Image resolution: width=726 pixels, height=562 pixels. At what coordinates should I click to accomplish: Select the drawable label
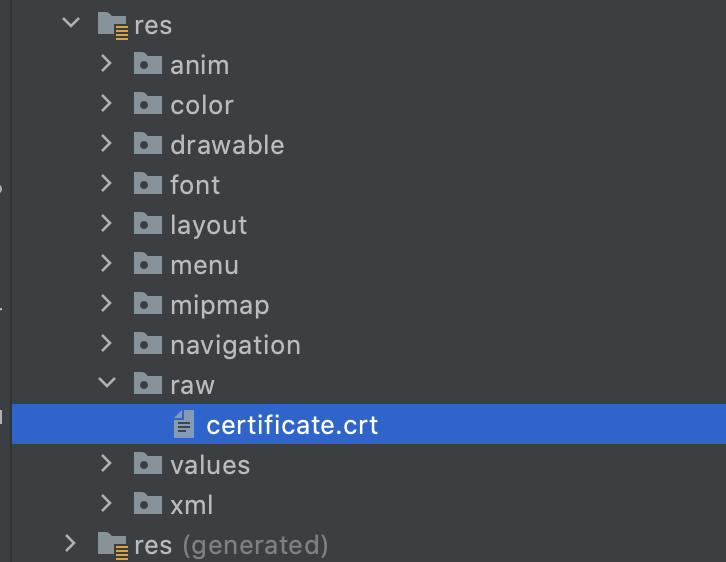[227, 145]
